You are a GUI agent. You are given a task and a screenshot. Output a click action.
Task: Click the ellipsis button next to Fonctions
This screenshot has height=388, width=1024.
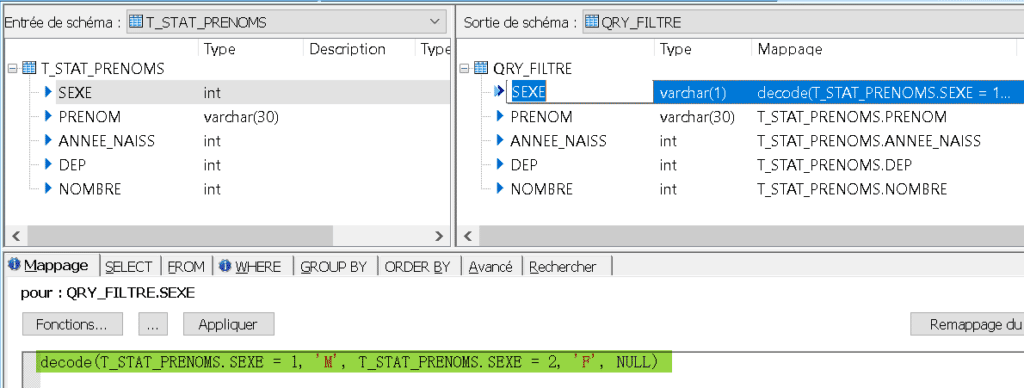153,324
